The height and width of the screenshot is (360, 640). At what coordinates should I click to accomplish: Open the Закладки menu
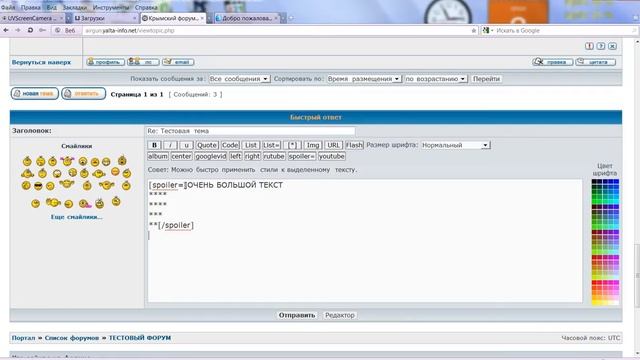pyautogui.click(x=75, y=7)
